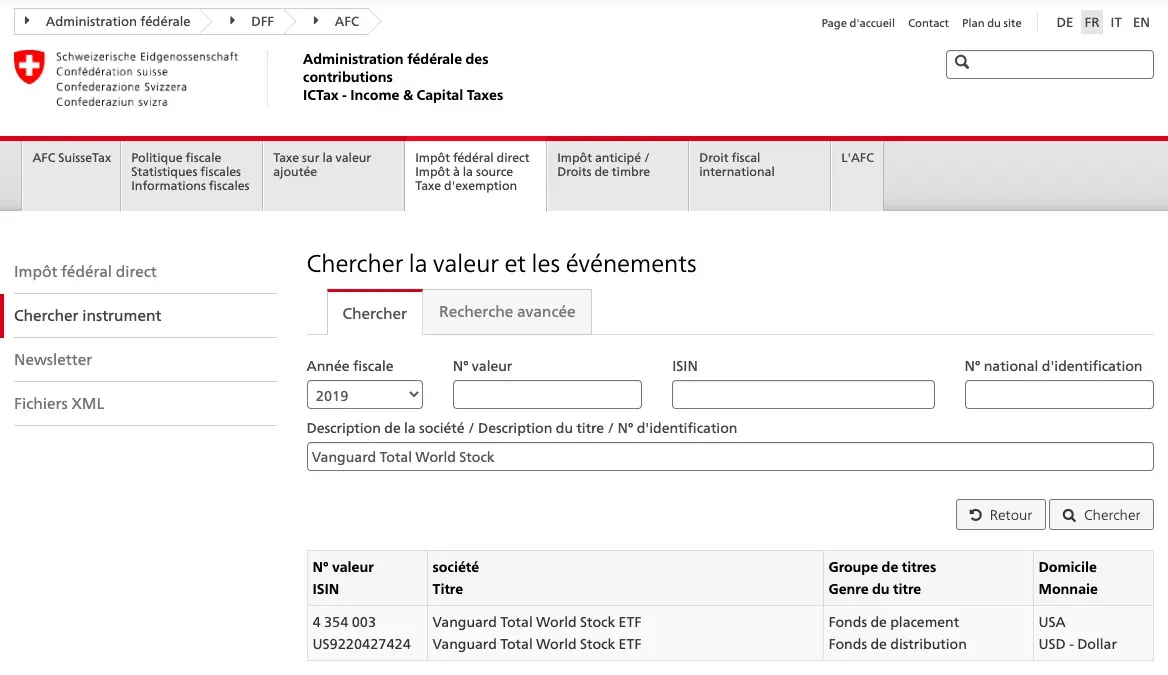Image resolution: width=1168 pixels, height=675 pixels.
Task: Click the arrow before Administration fédérale breadcrumb
Action: coord(27,21)
